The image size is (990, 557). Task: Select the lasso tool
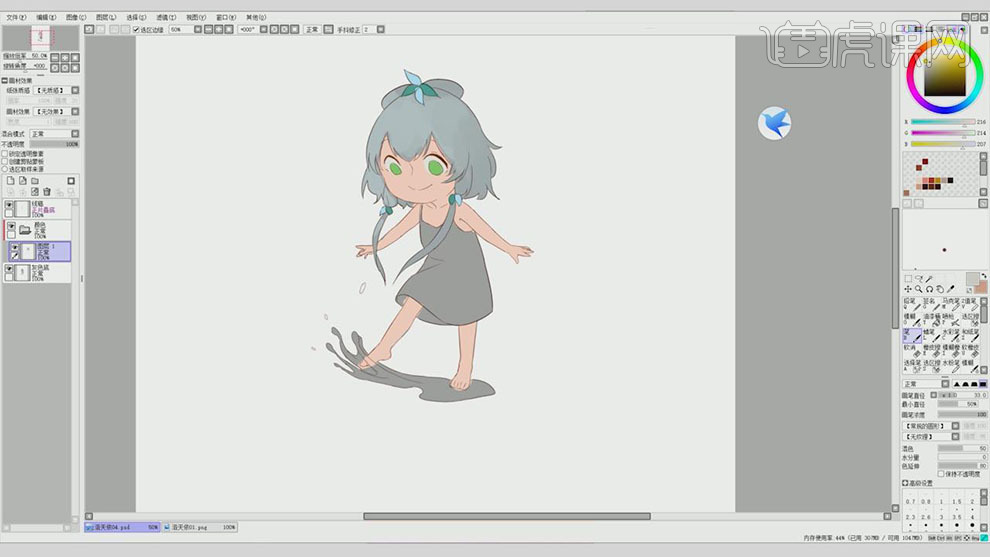tap(919, 278)
